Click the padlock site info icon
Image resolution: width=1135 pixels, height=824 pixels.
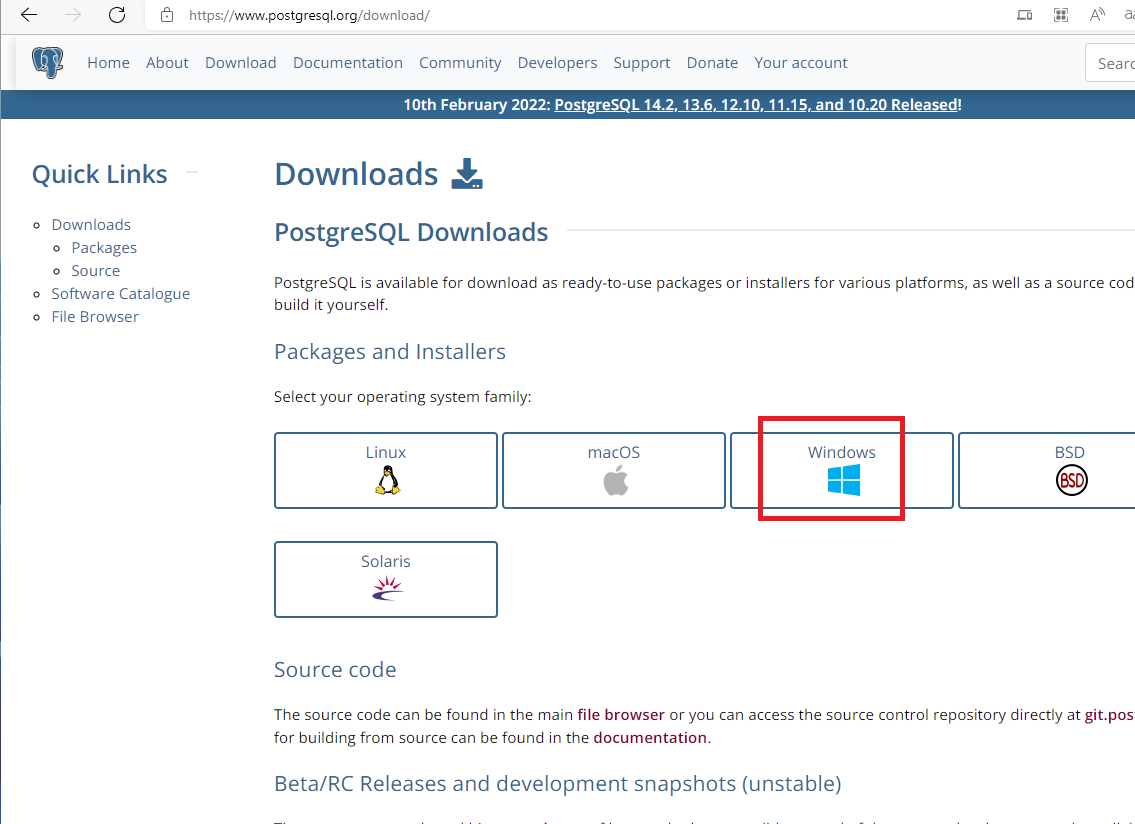(167, 15)
